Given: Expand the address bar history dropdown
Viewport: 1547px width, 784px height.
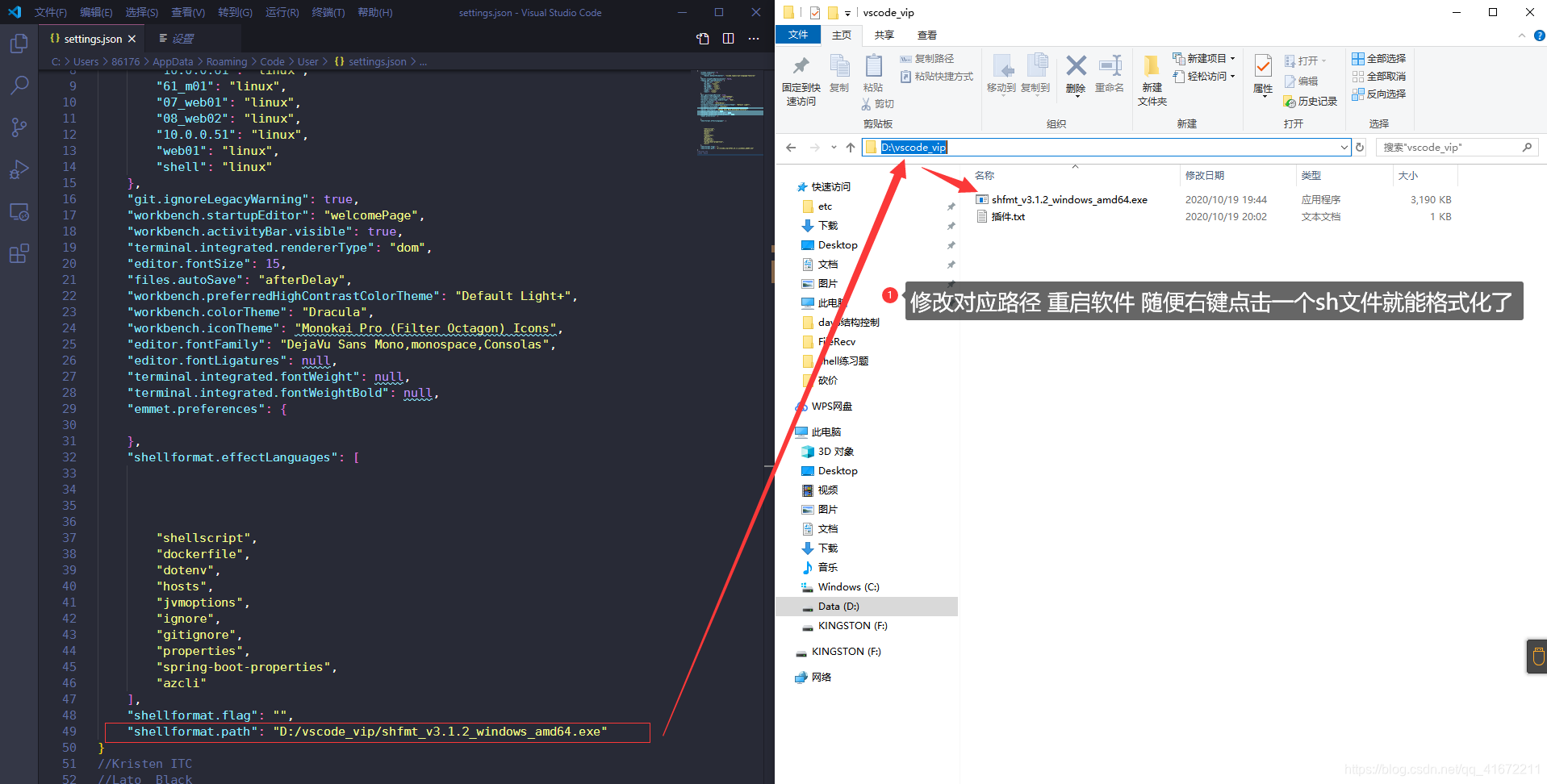Looking at the screenshot, I should [x=1344, y=147].
